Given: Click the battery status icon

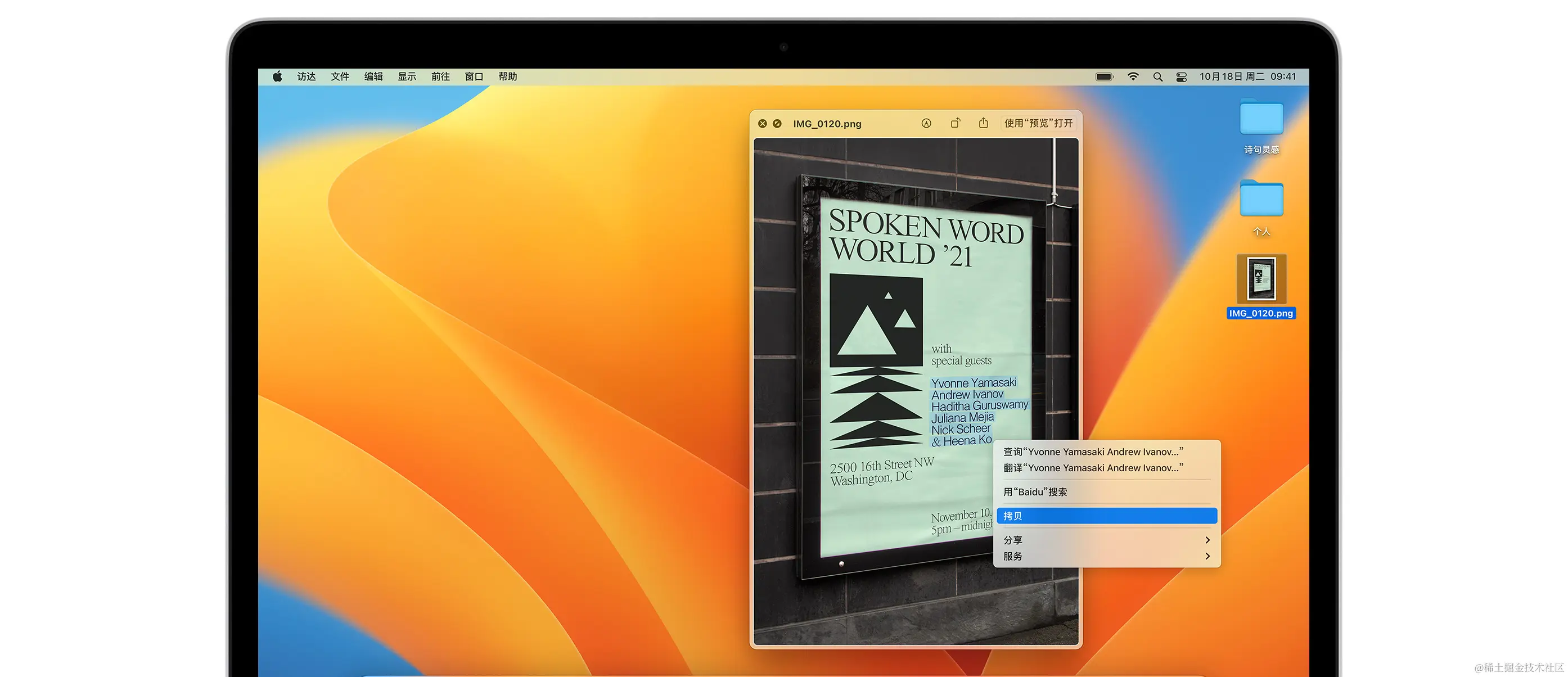Looking at the screenshot, I should pyautogui.click(x=1104, y=76).
